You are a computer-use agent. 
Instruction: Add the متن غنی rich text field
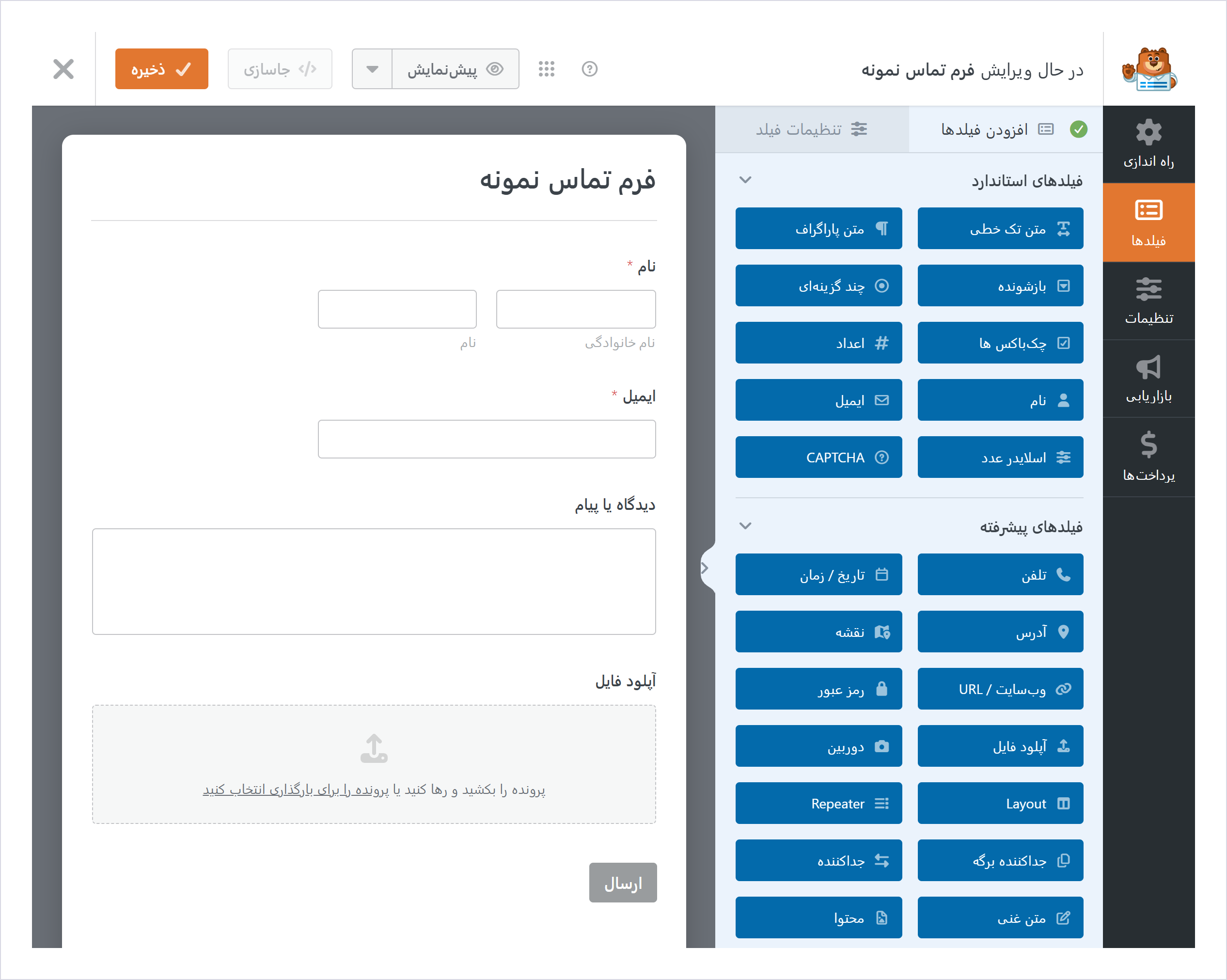[x=1000, y=917]
